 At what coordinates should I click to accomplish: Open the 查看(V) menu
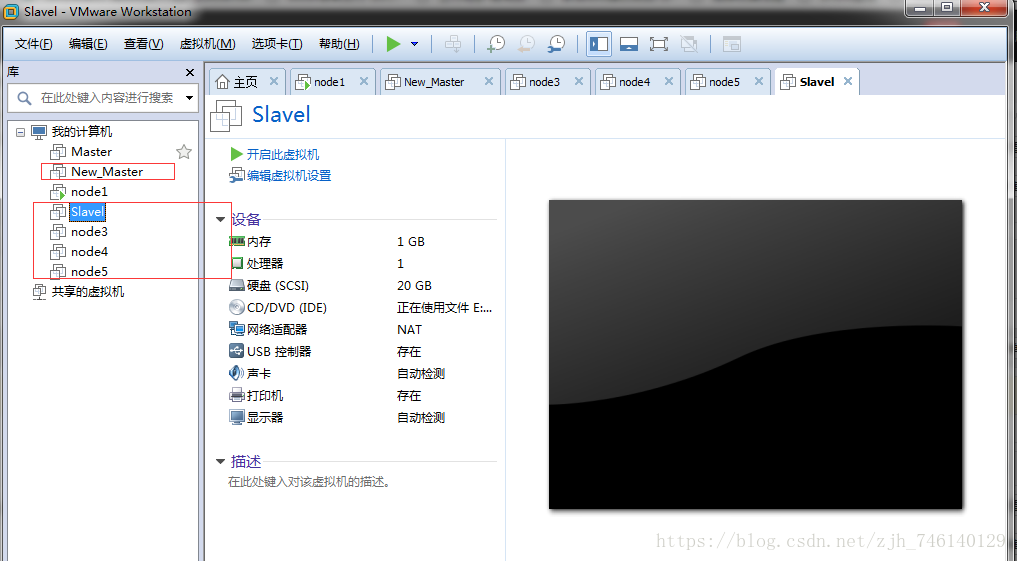143,44
